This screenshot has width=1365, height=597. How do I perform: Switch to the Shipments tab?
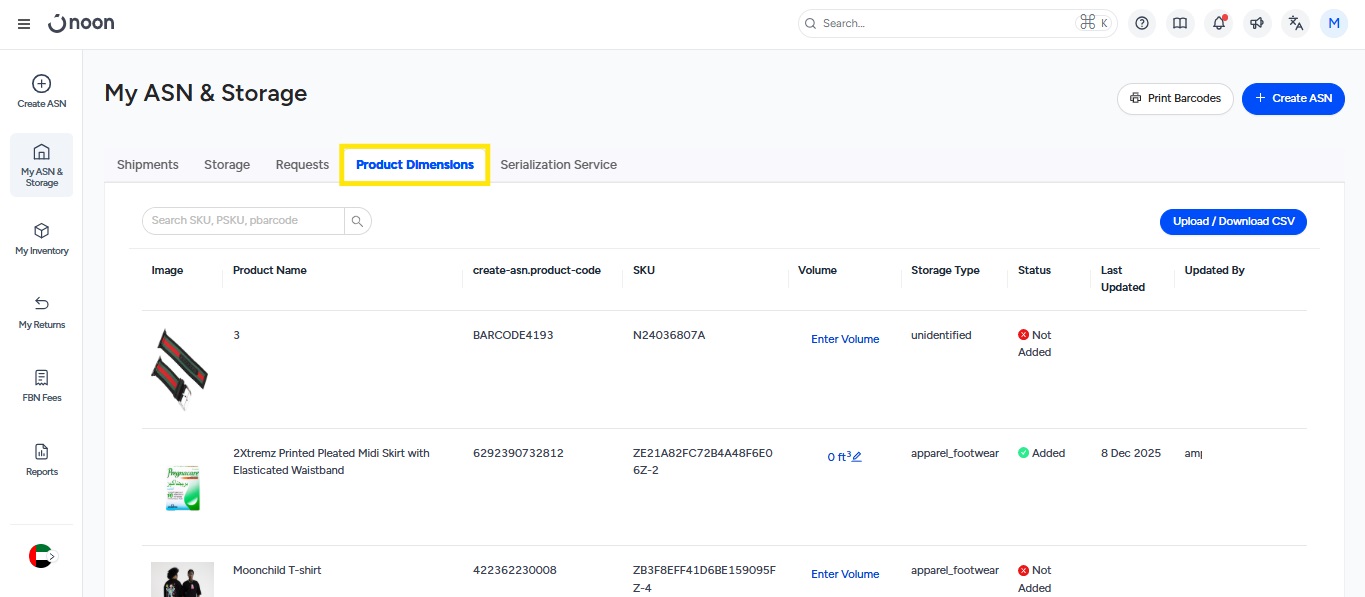coord(147,165)
